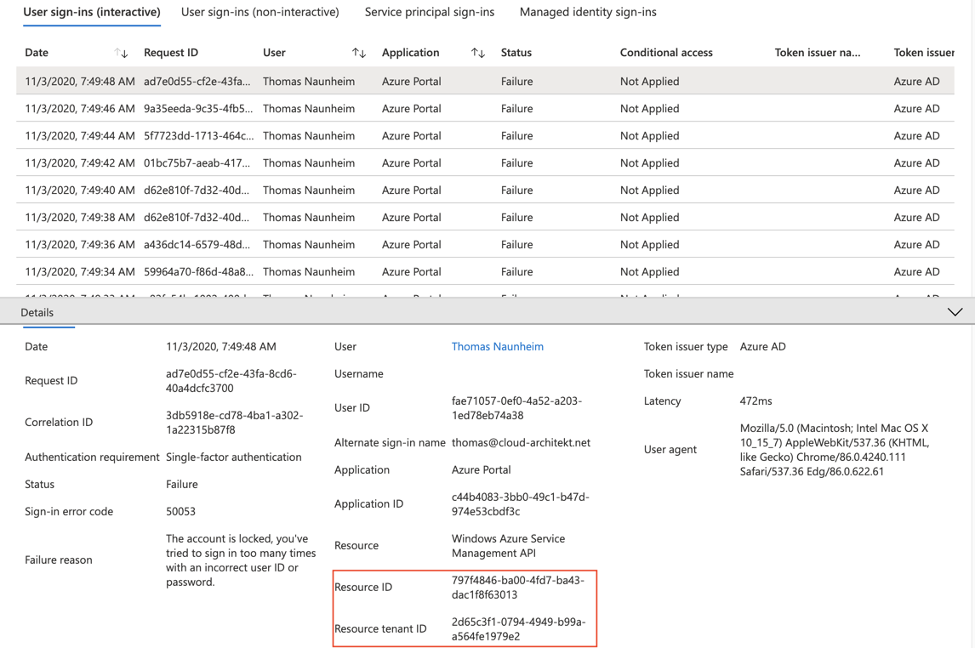The image size is (977, 650).
Task: Click Not Applied in the 7:49:44 AM row
Action: tap(649, 136)
